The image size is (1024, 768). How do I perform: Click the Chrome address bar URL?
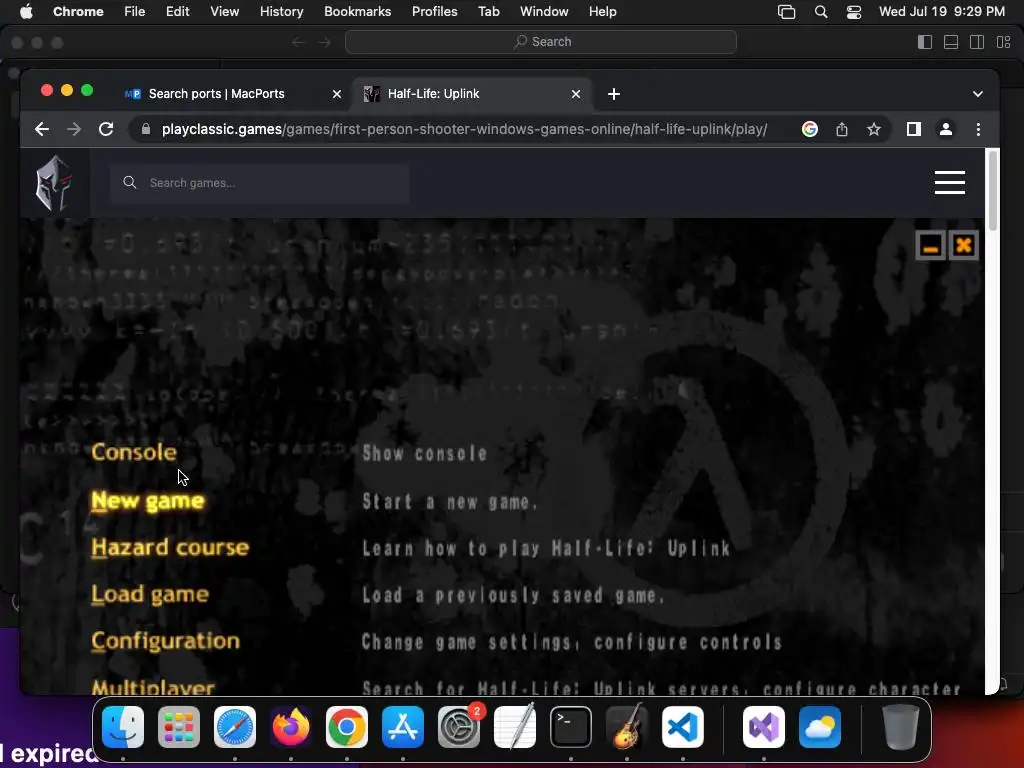464,129
